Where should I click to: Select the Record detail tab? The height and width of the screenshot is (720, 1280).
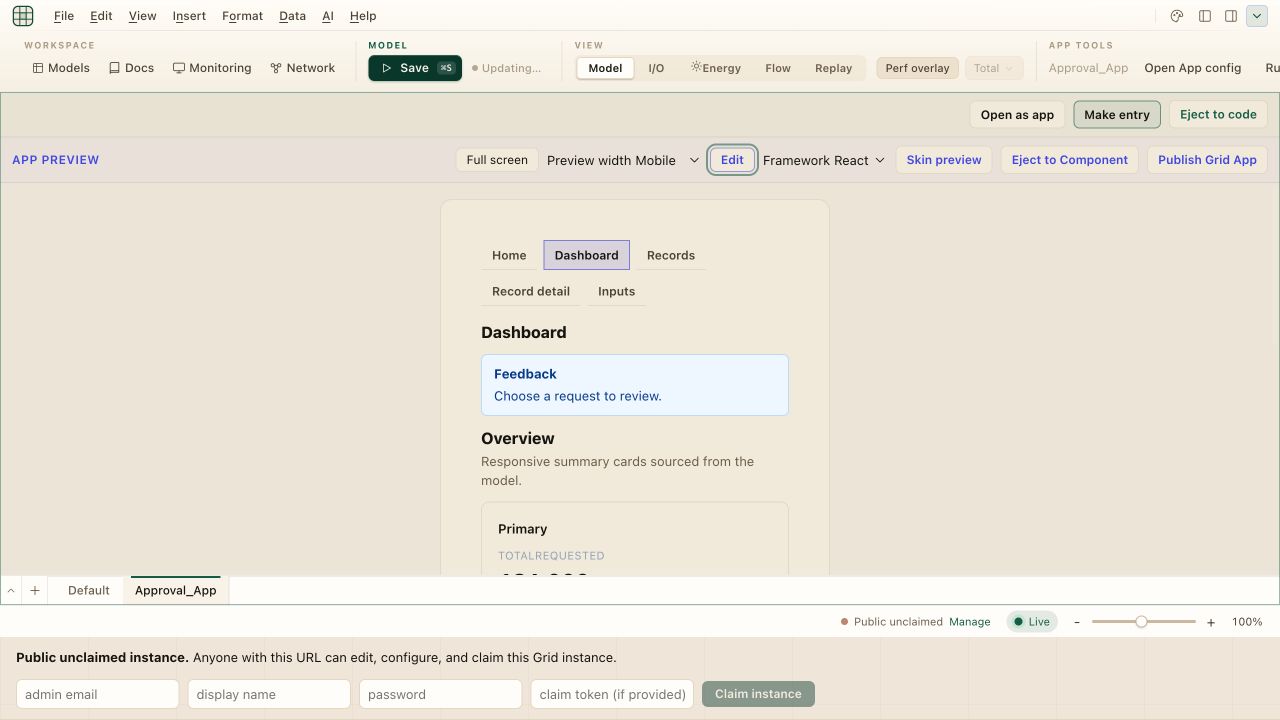(531, 291)
